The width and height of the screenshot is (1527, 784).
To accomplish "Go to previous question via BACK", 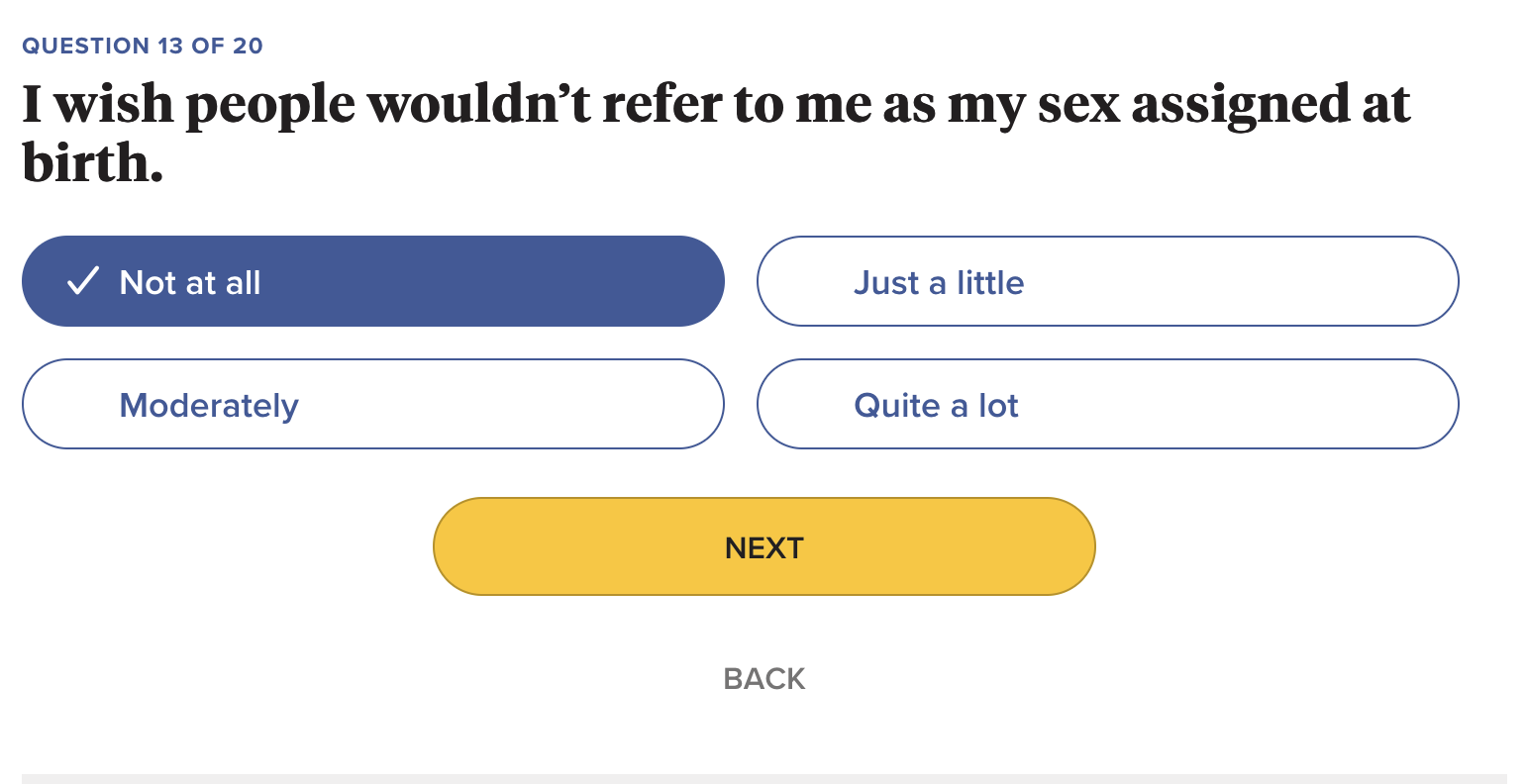I will pyautogui.click(x=763, y=679).
